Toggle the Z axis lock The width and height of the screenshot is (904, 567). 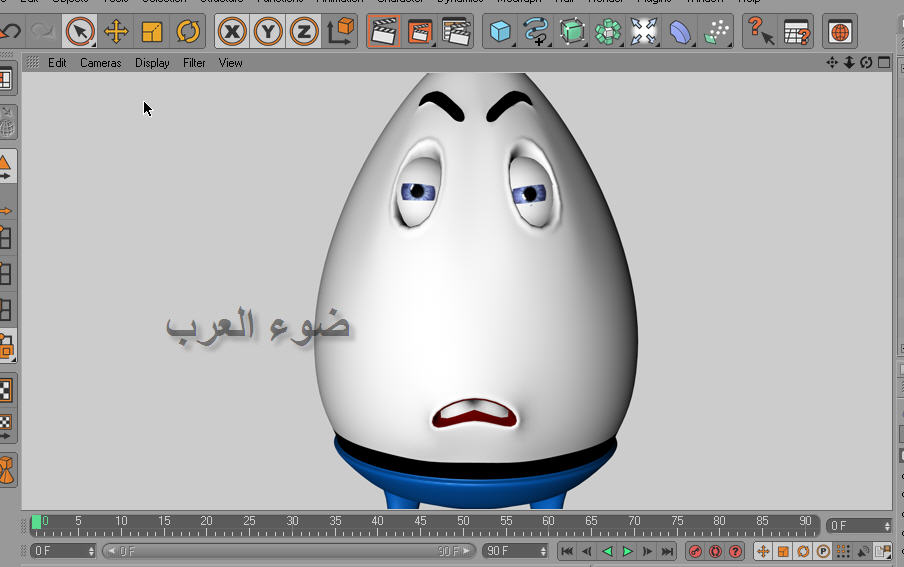tap(304, 31)
